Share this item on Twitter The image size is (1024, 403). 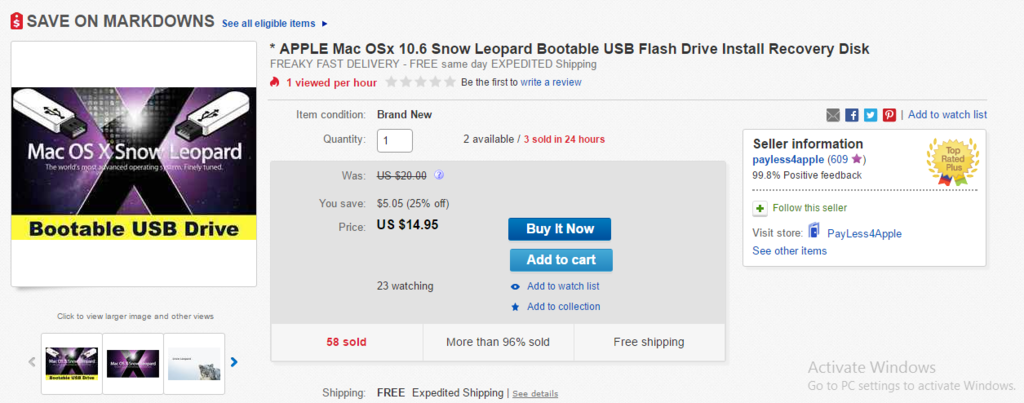tap(871, 115)
